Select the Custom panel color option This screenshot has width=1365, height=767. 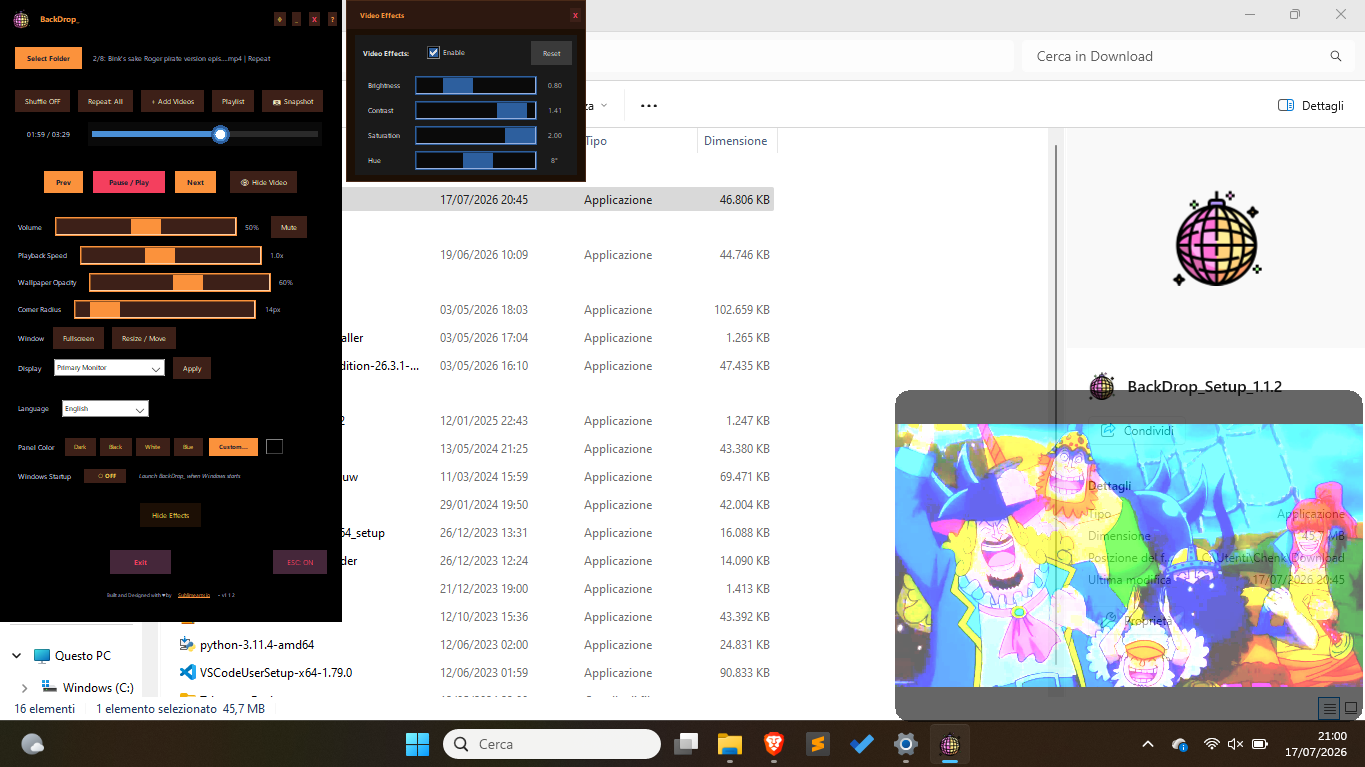(x=233, y=447)
